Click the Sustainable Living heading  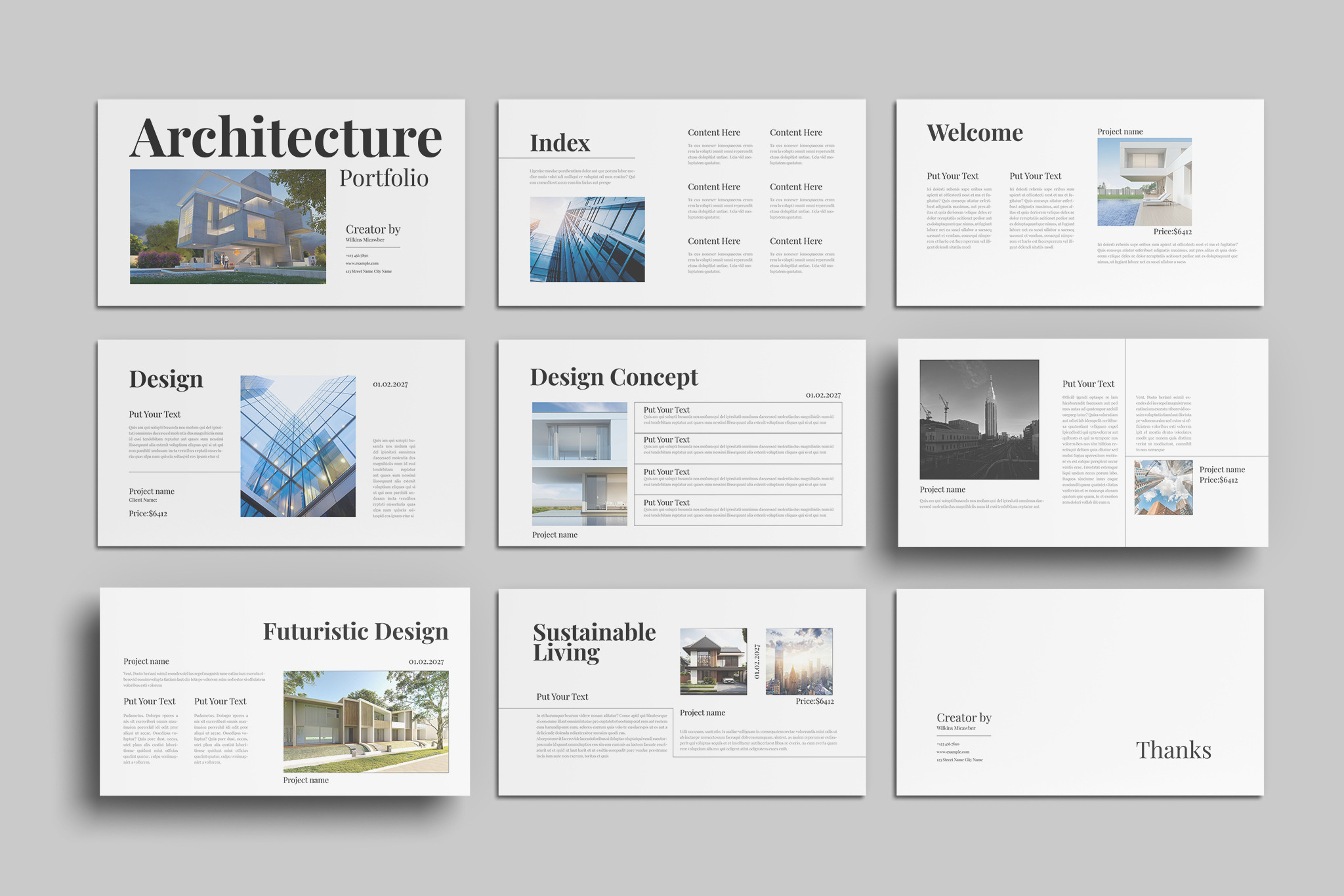[x=594, y=643]
